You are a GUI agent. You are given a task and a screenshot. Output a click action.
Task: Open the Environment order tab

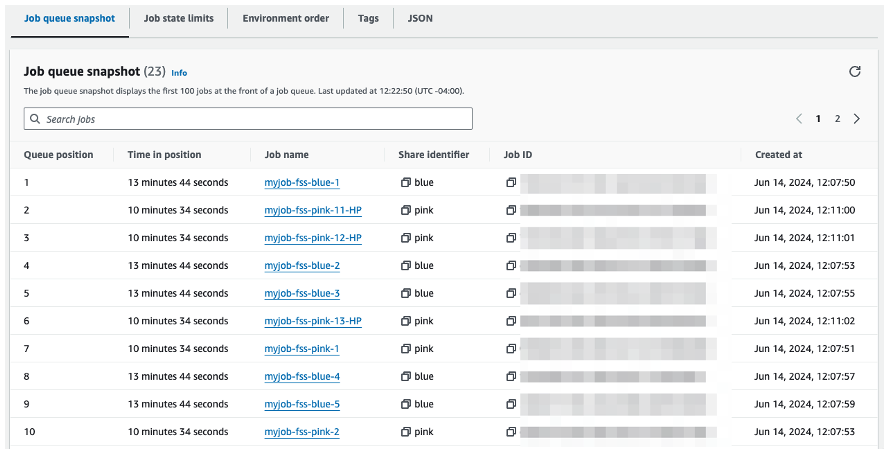(286, 19)
